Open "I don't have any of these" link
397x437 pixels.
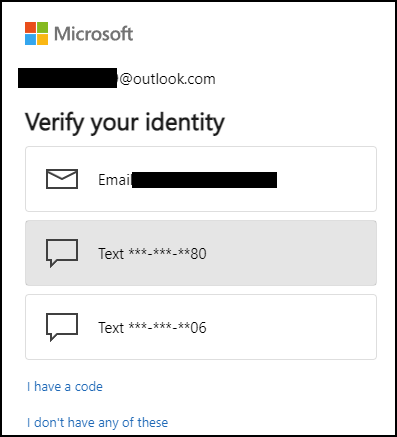coord(97,422)
